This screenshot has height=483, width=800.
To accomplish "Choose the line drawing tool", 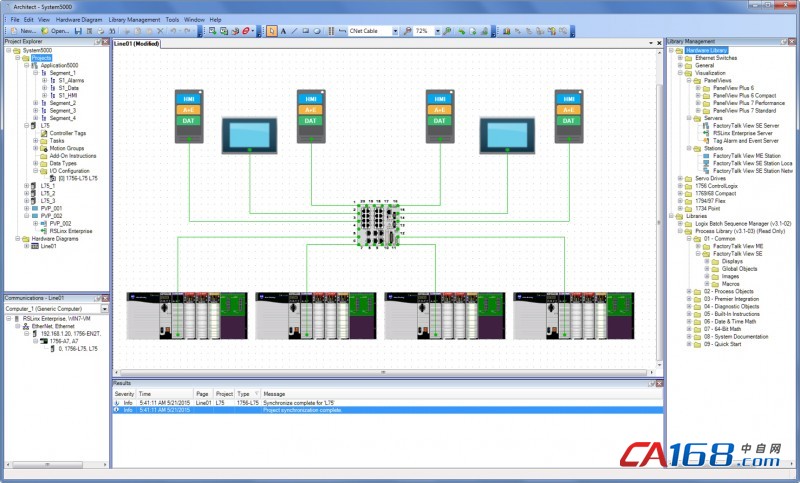I will click(294, 31).
